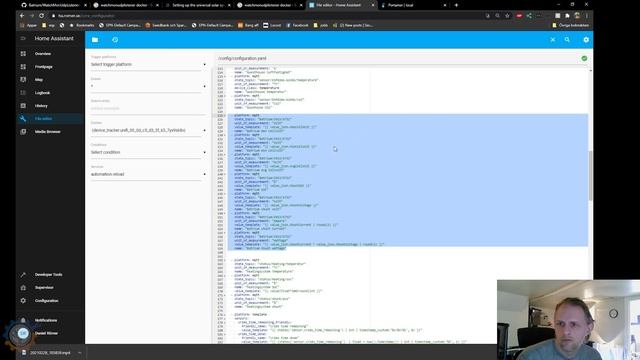Switch to the GitHub WatchMonUdpListener tab
The image size is (640, 360).
(53, 5)
